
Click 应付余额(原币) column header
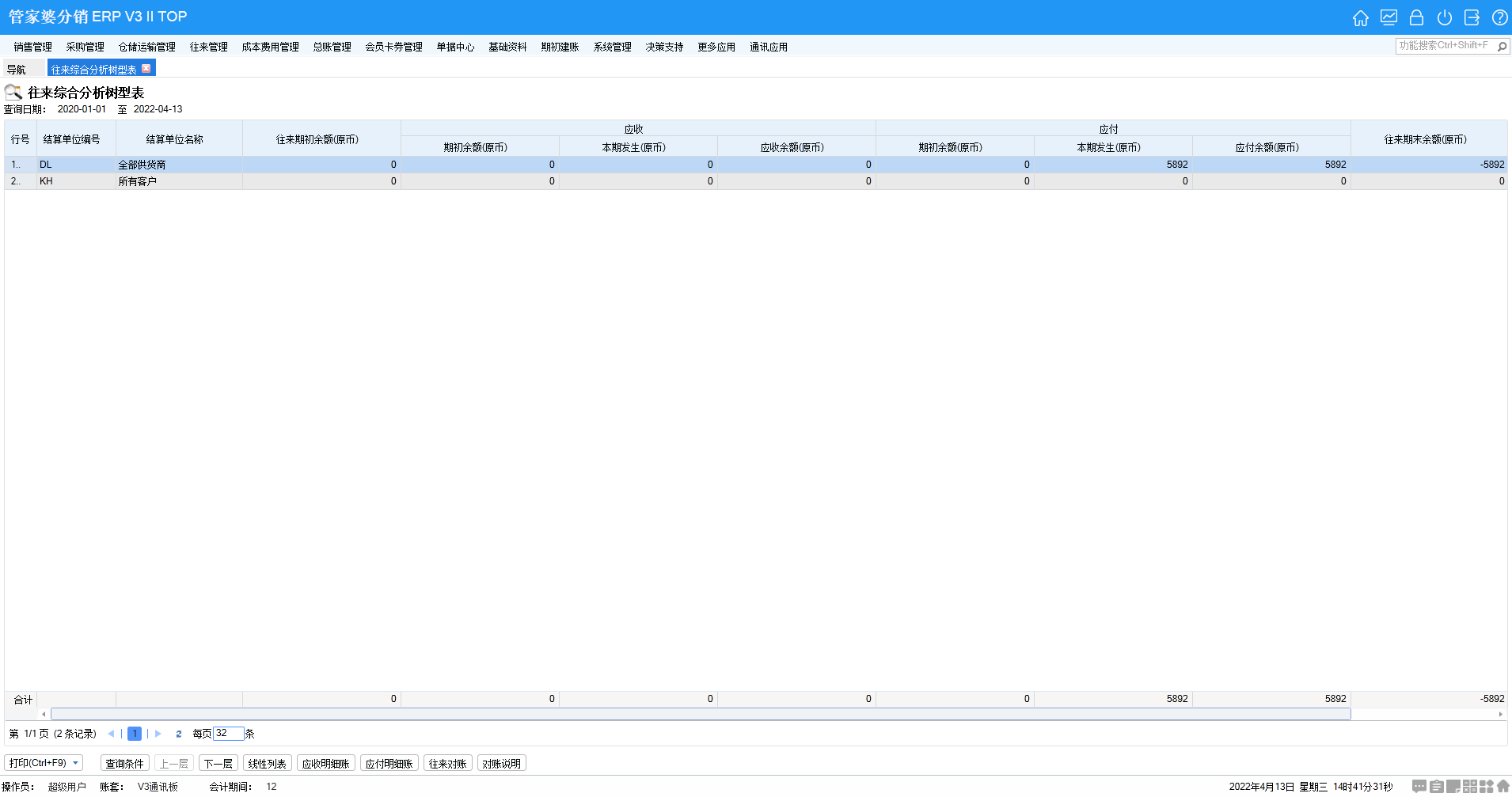[x=1271, y=147]
